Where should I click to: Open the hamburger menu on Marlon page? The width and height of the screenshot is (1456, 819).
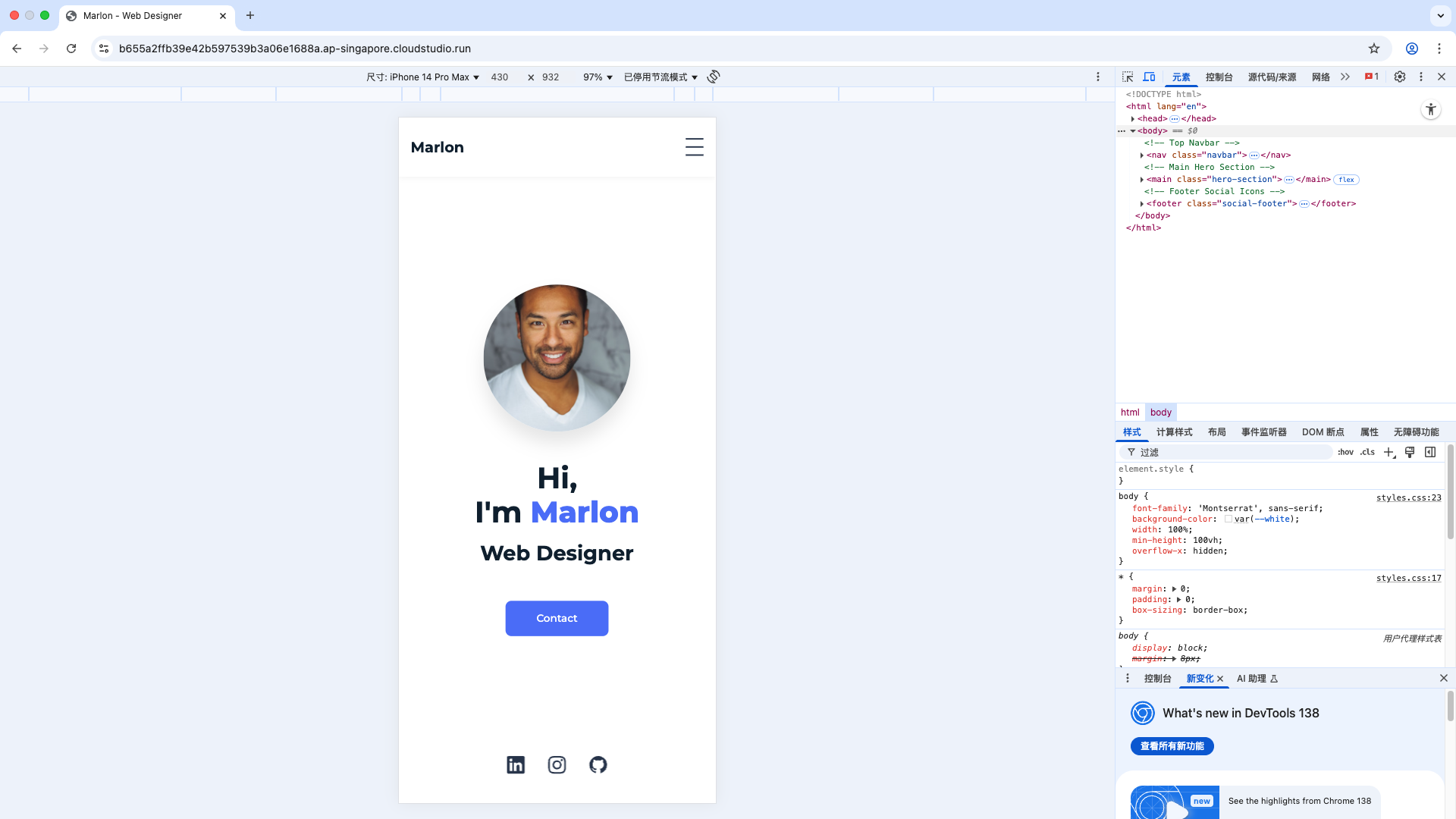(694, 147)
